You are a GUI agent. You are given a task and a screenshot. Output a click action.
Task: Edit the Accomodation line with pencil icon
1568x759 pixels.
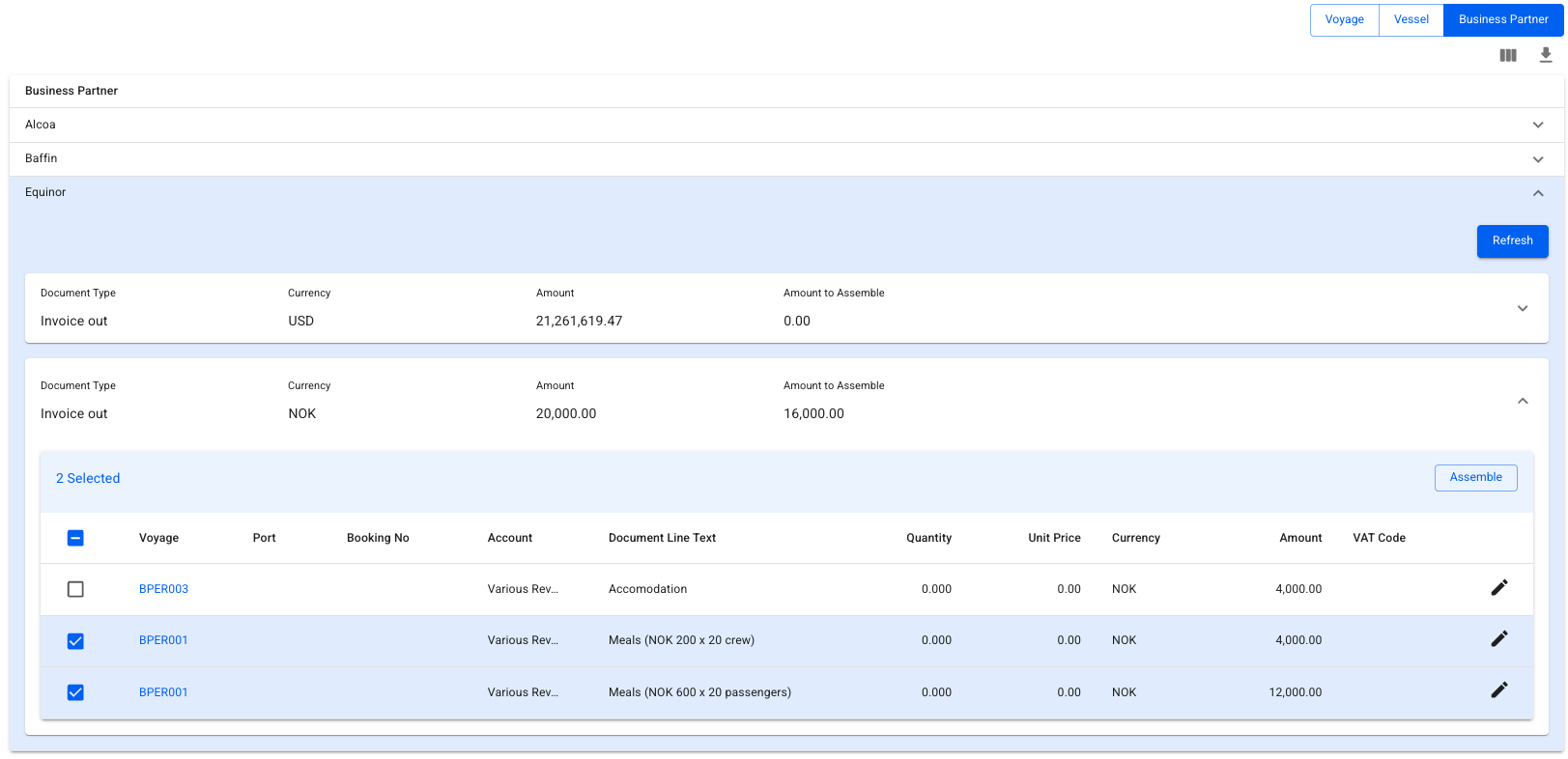[1498, 588]
